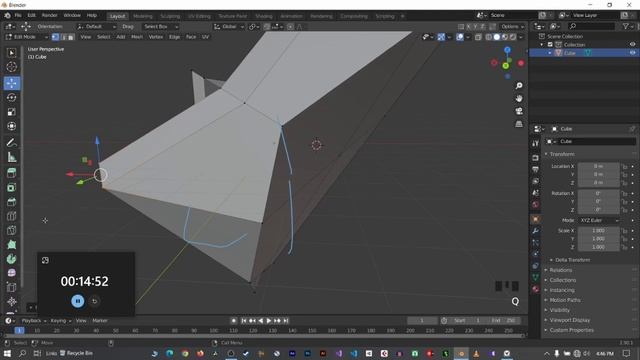Screen dimensions: 640x360
Task: Choose the Annotate pencil tool
Action: (11, 143)
